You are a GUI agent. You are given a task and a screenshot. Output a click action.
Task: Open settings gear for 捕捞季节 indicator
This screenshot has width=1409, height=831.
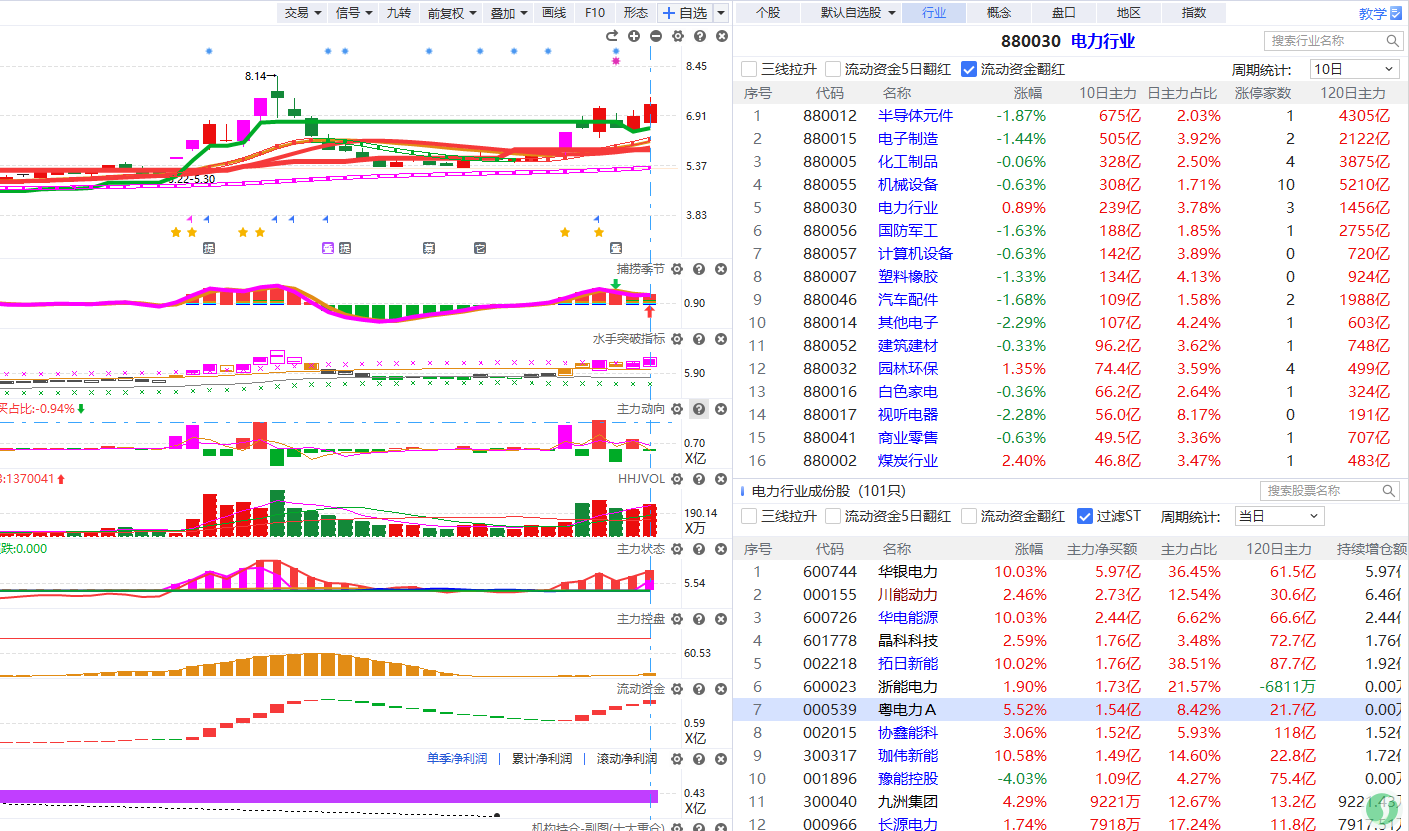677,269
